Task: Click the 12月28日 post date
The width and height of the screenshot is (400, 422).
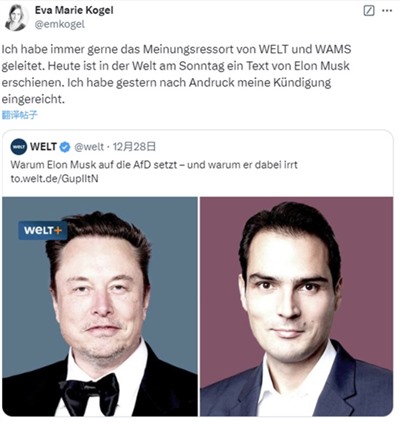Action: 134,146
